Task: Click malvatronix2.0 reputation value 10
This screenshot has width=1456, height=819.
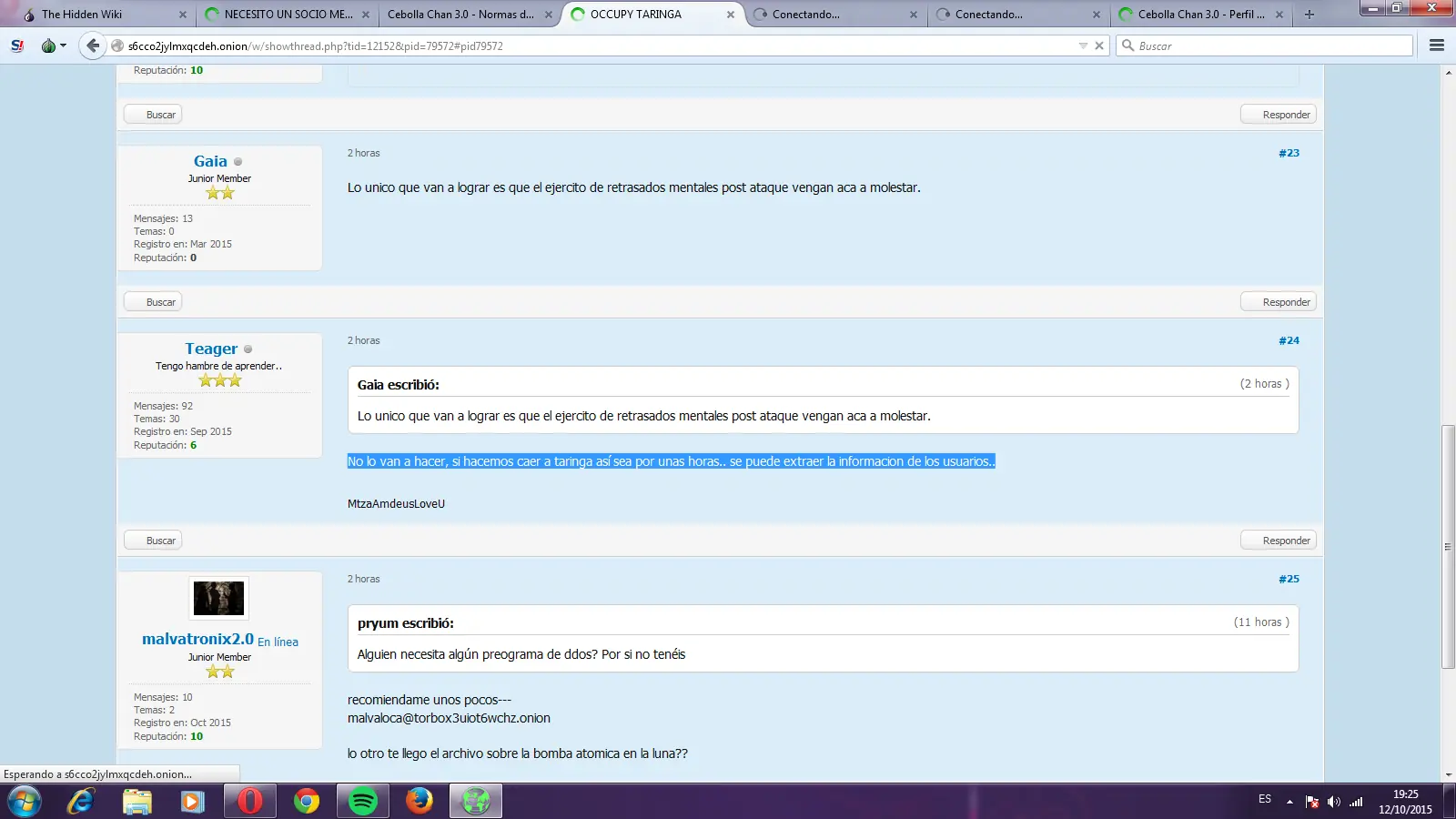Action: 197,736
